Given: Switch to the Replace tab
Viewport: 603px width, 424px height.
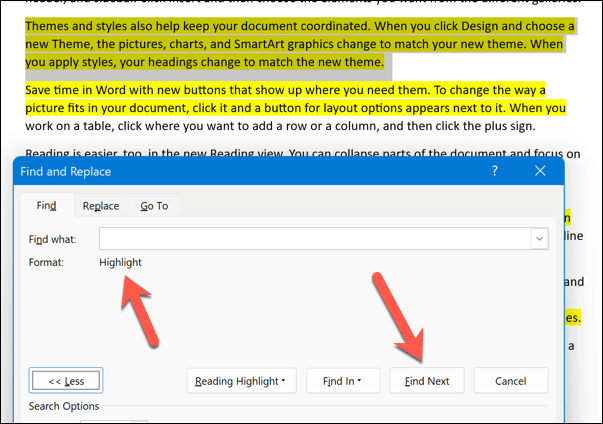Looking at the screenshot, I should point(101,206).
